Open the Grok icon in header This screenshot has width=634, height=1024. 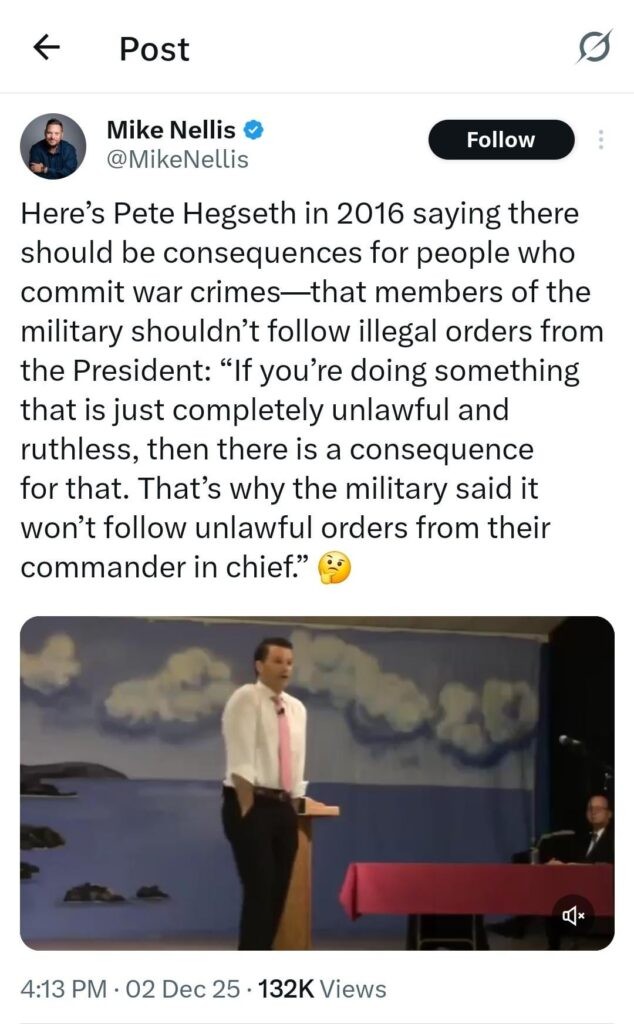pyautogui.click(x=594, y=47)
